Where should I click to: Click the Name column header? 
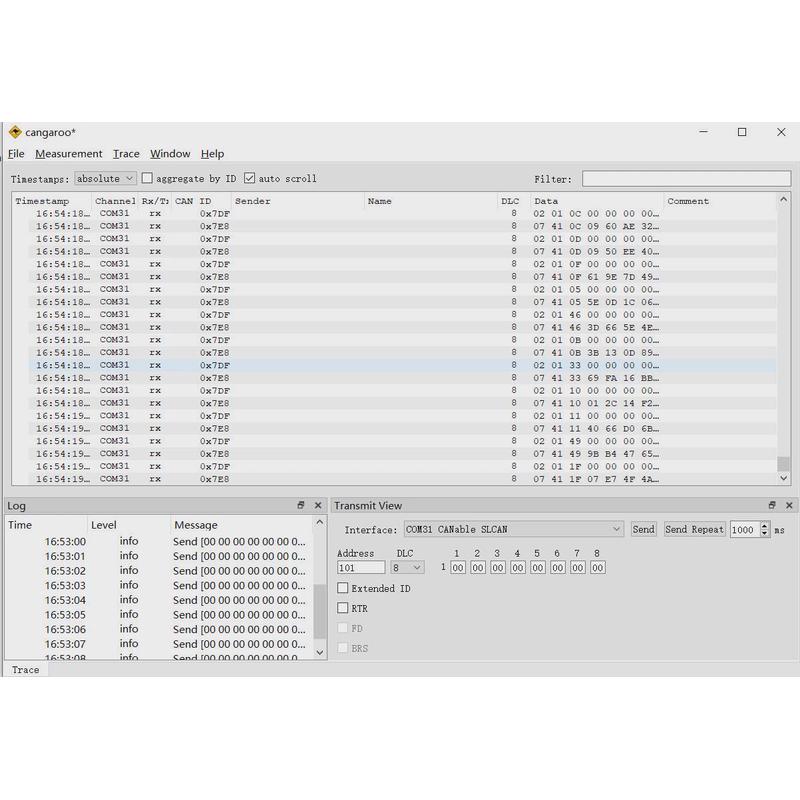431,201
